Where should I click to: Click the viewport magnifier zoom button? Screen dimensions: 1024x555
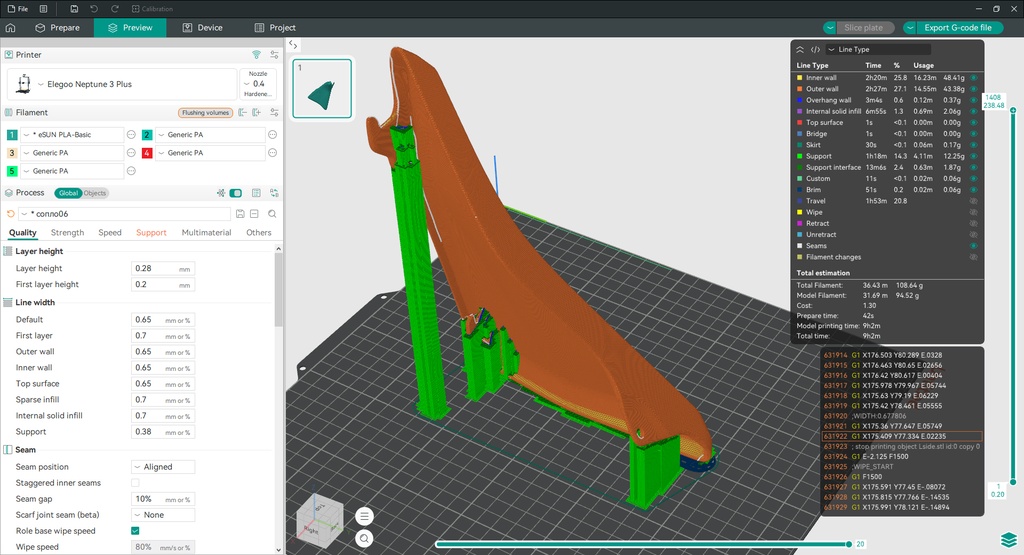click(364, 538)
